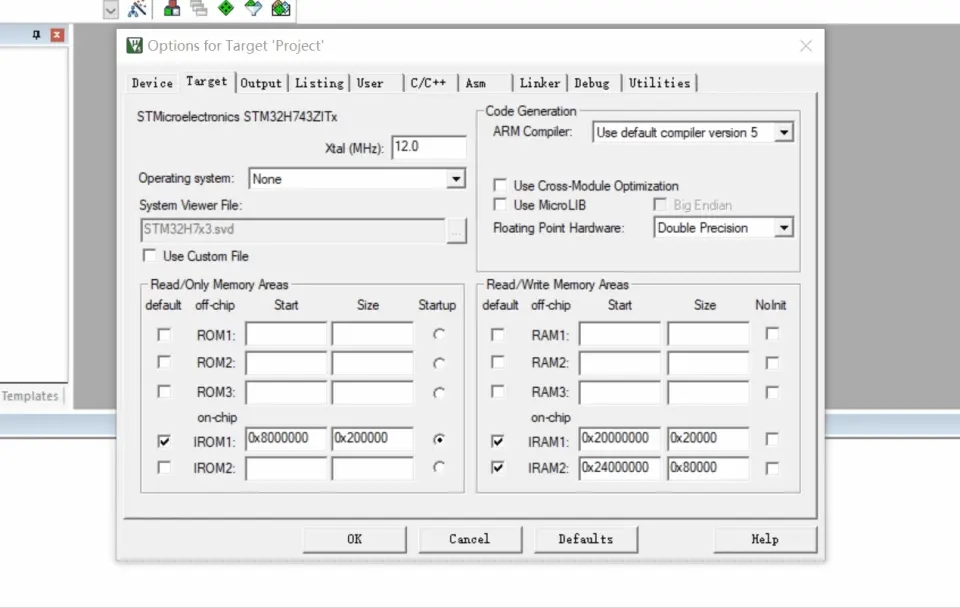960x608 pixels.
Task: Open the Templates tab in left panel
Action: coord(30,396)
